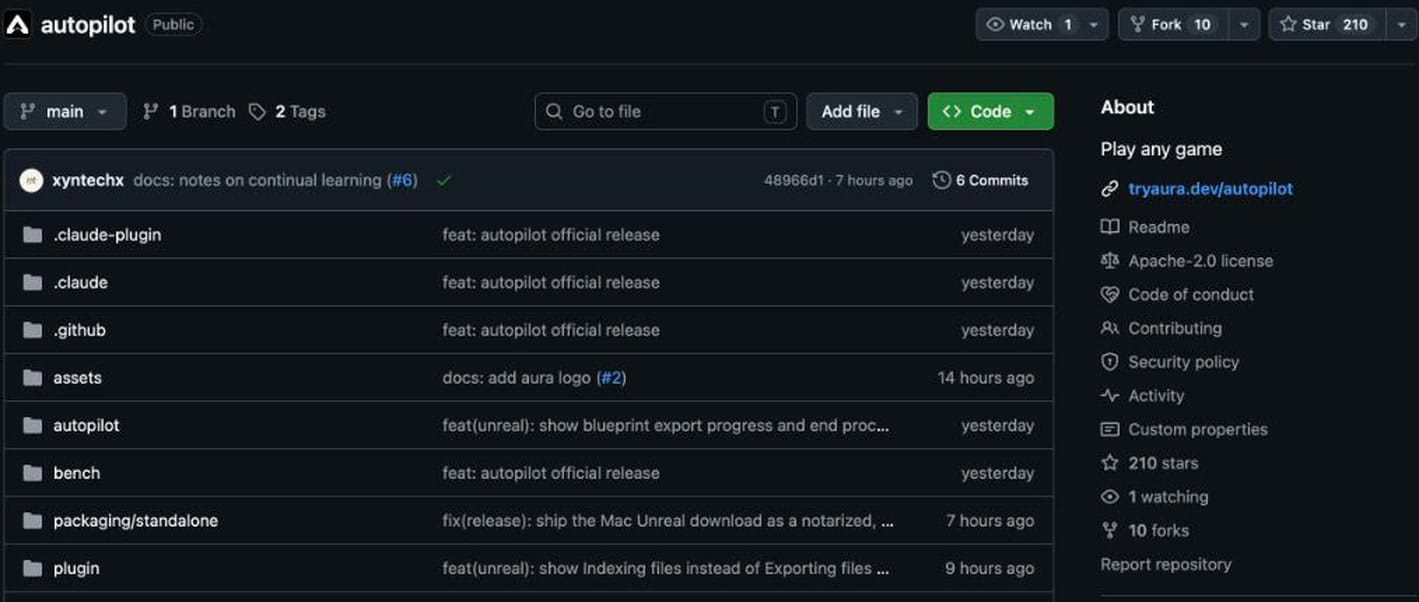Click the '9 hours ago' timestamp on plugin row
The width and height of the screenshot is (1419, 602).
tap(989, 569)
